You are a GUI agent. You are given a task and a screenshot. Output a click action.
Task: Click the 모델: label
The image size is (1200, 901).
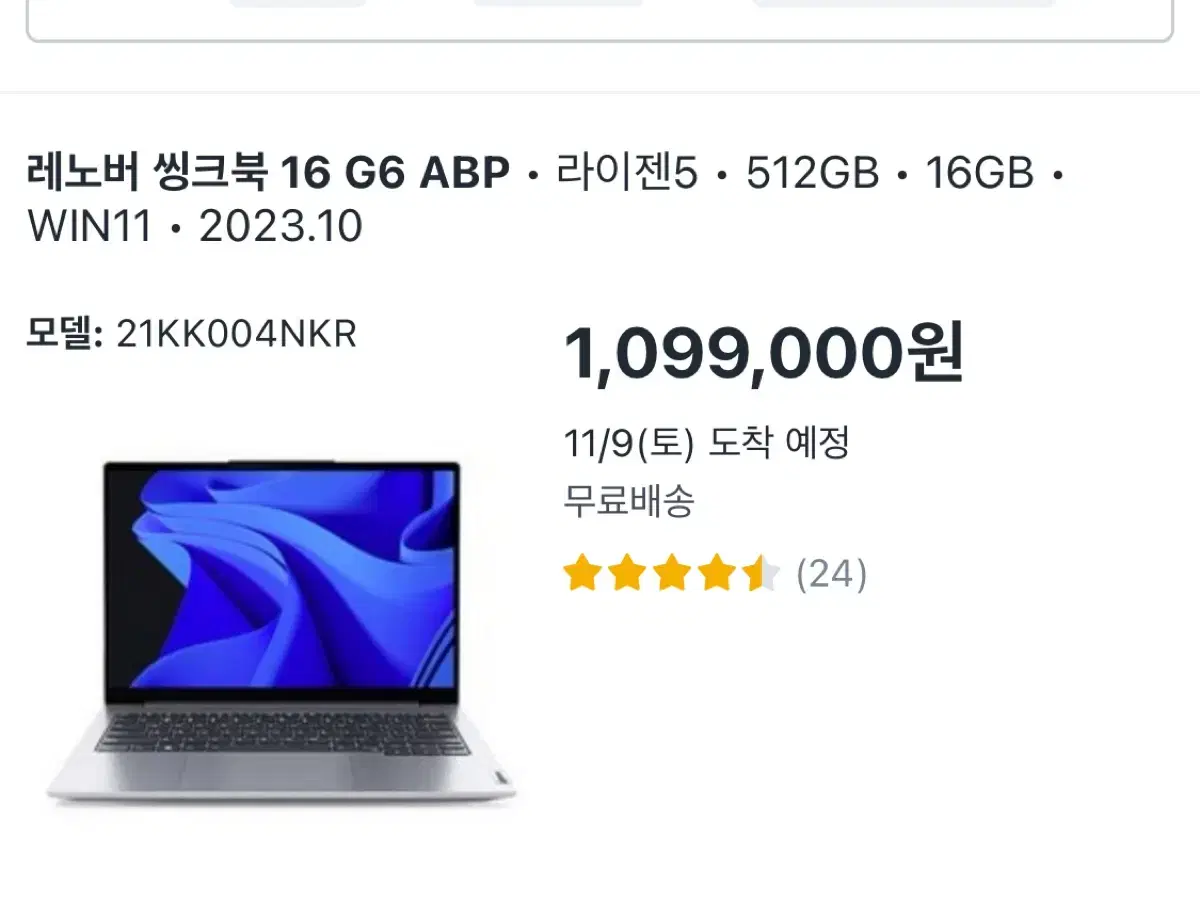pyautogui.click(x=65, y=334)
